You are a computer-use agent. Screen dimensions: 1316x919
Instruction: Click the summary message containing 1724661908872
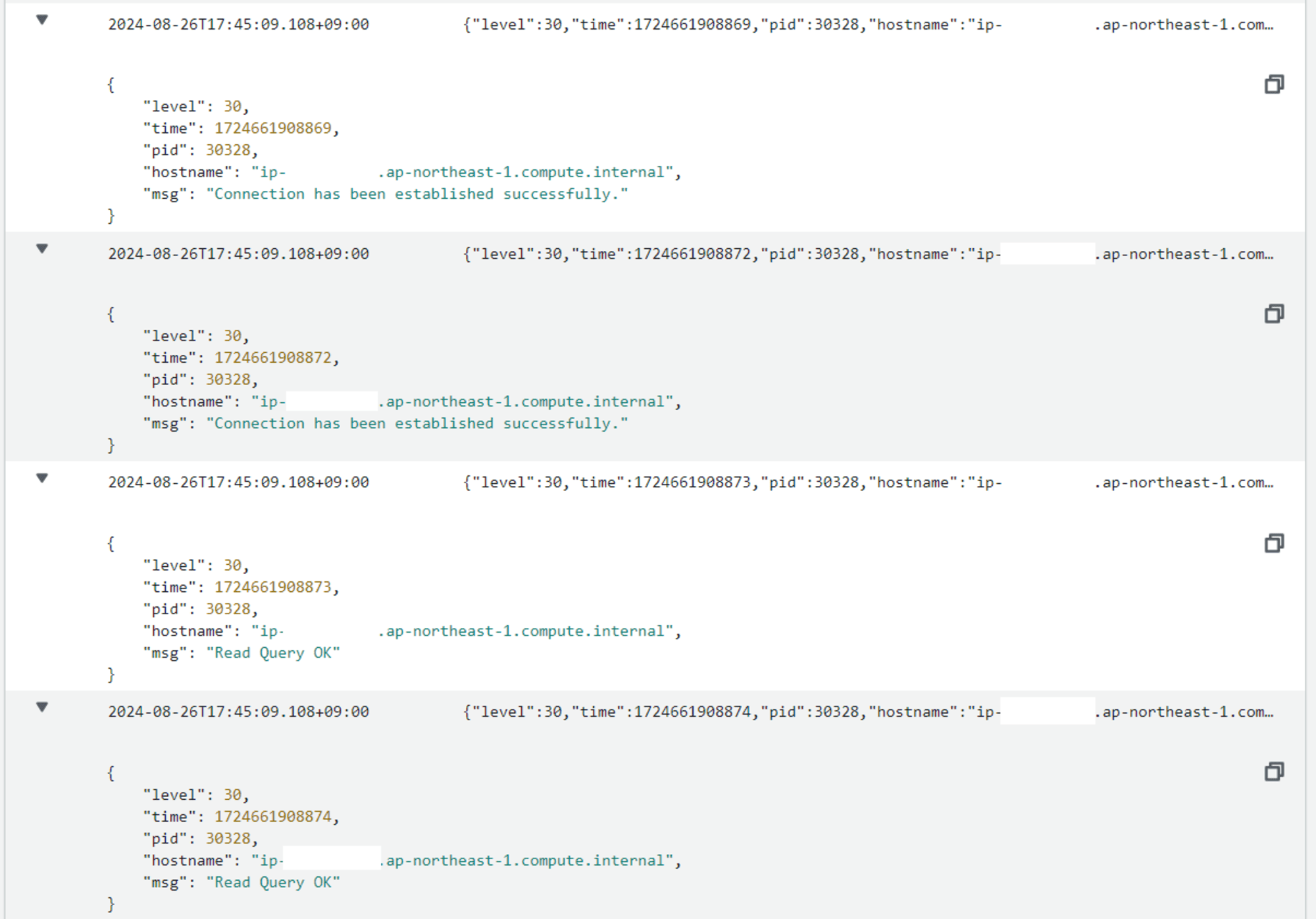tap(869, 253)
